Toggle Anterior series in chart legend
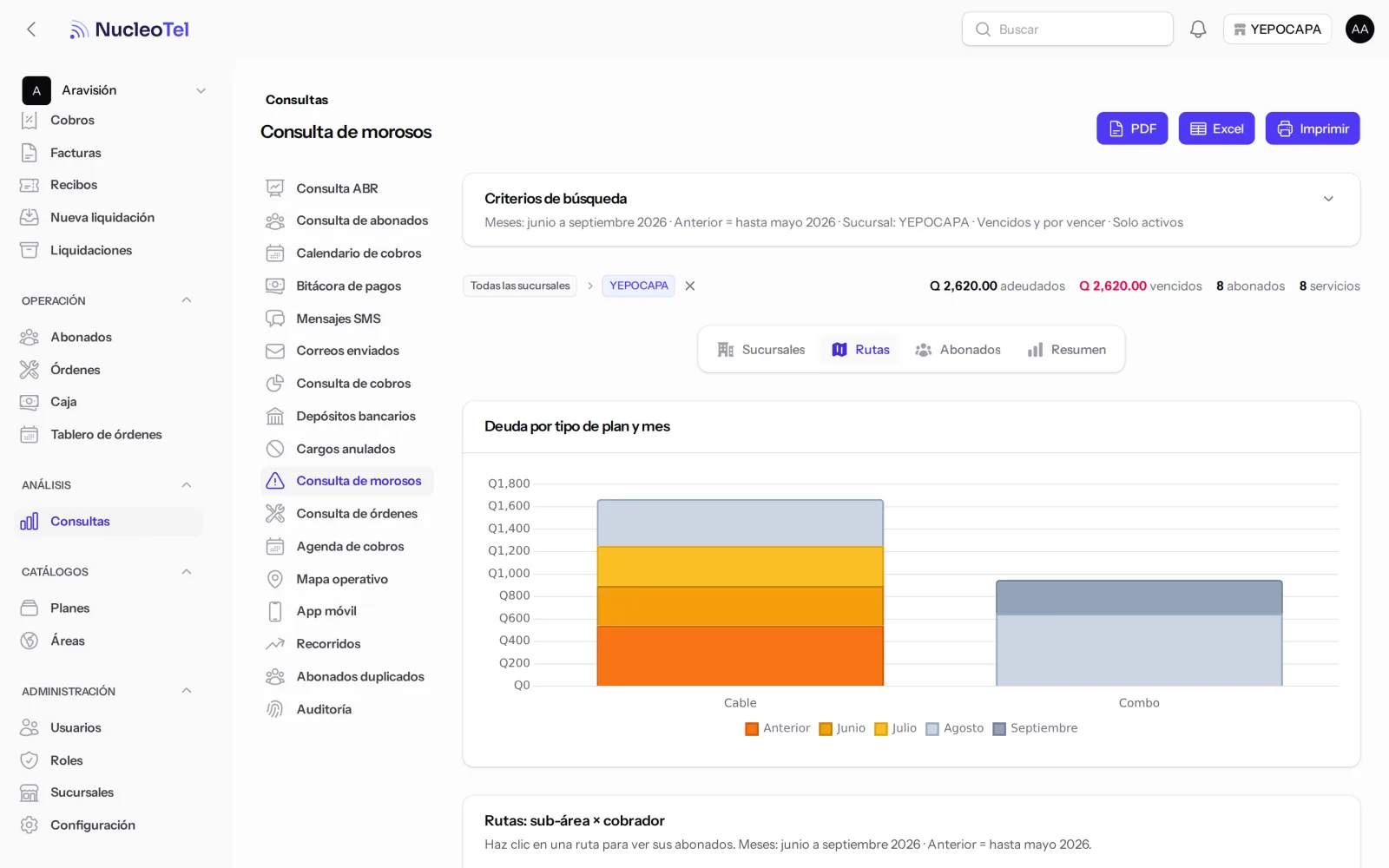 pos(777,728)
